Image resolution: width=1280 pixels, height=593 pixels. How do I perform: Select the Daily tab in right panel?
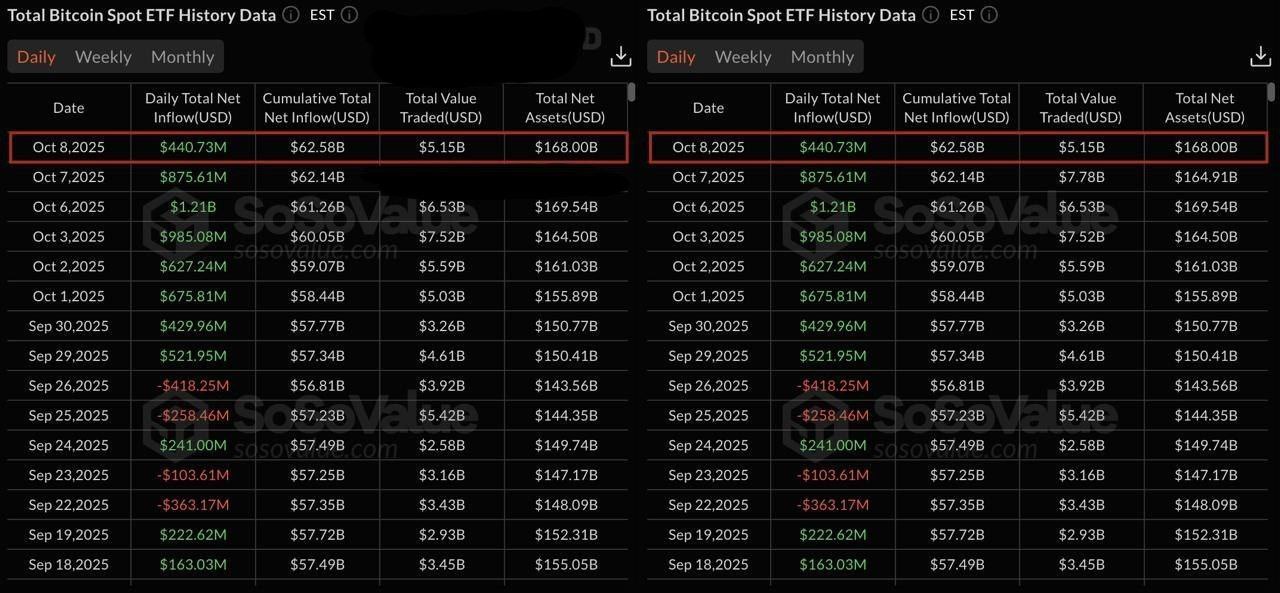(x=676, y=57)
